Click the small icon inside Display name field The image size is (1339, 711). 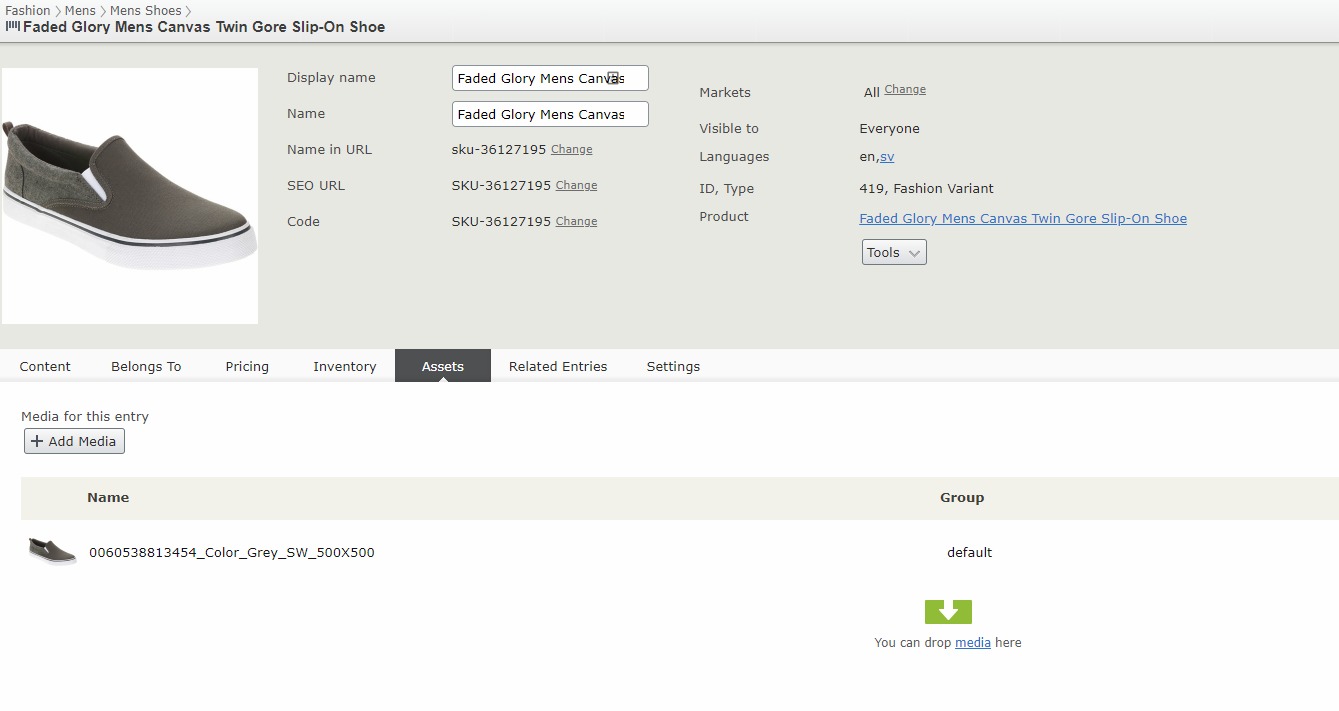pos(614,78)
